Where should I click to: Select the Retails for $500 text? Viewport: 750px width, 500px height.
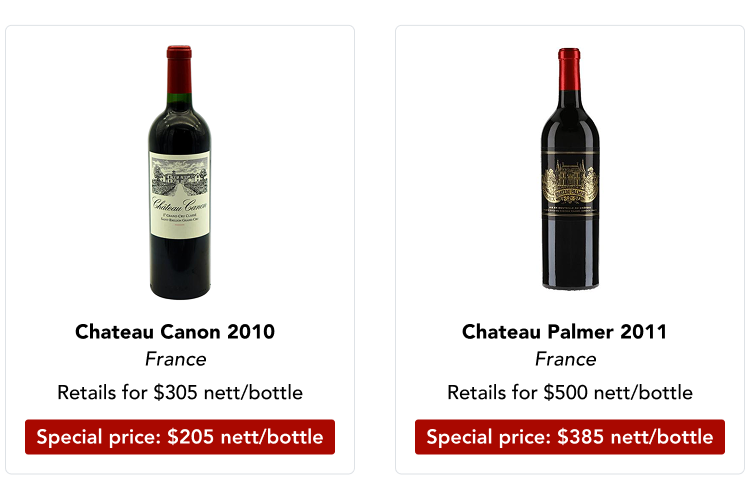tap(570, 392)
